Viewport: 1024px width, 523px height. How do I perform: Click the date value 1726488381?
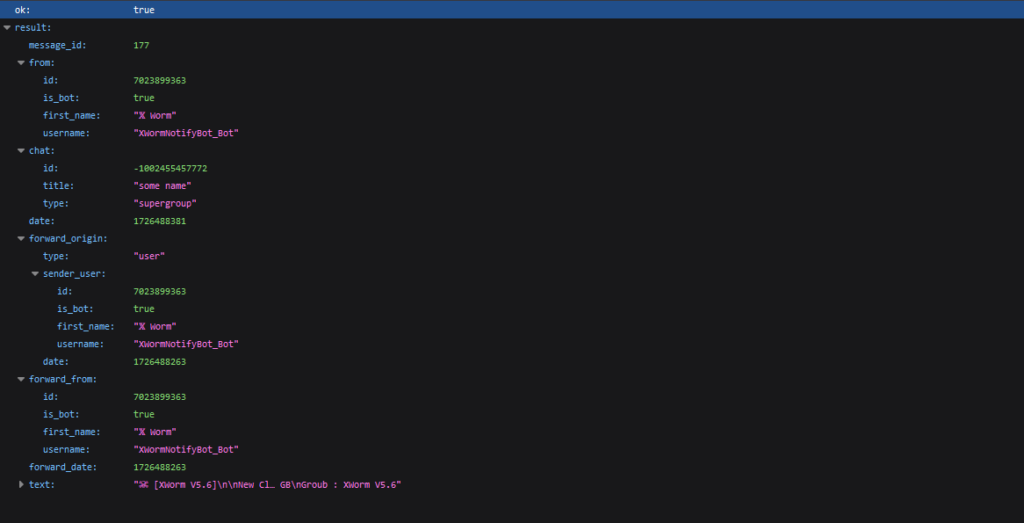[x=159, y=221]
